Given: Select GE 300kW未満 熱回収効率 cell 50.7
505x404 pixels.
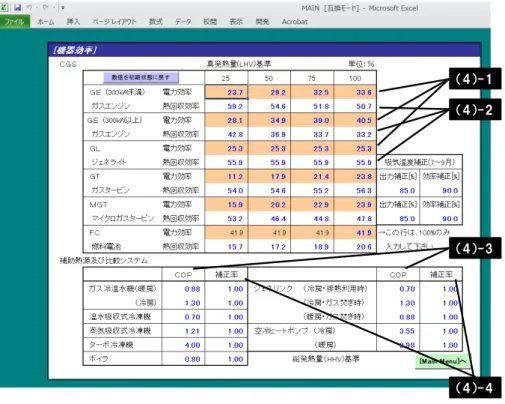Looking at the screenshot, I should click(x=355, y=106).
